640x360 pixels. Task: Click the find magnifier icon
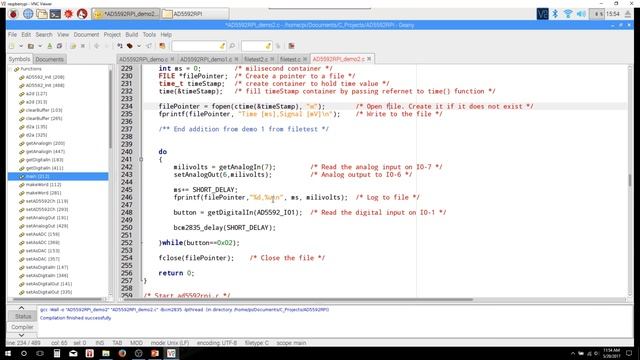[232, 46]
